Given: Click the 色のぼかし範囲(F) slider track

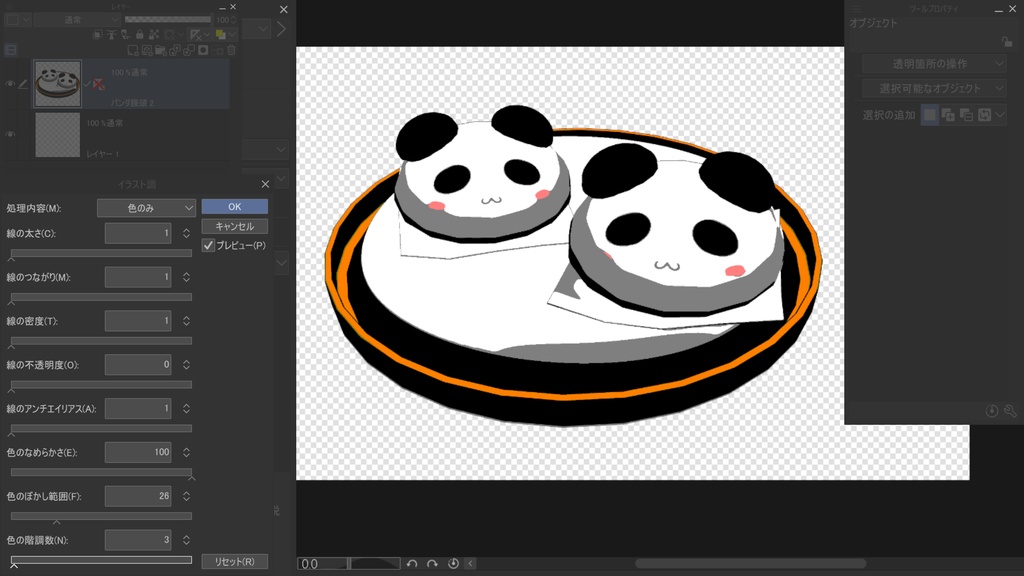Looking at the screenshot, I should click(101, 515).
